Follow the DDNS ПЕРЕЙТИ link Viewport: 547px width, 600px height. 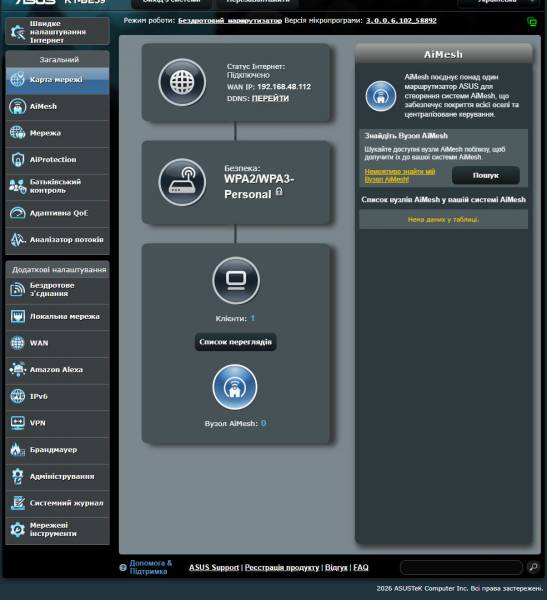tap(270, 99)
